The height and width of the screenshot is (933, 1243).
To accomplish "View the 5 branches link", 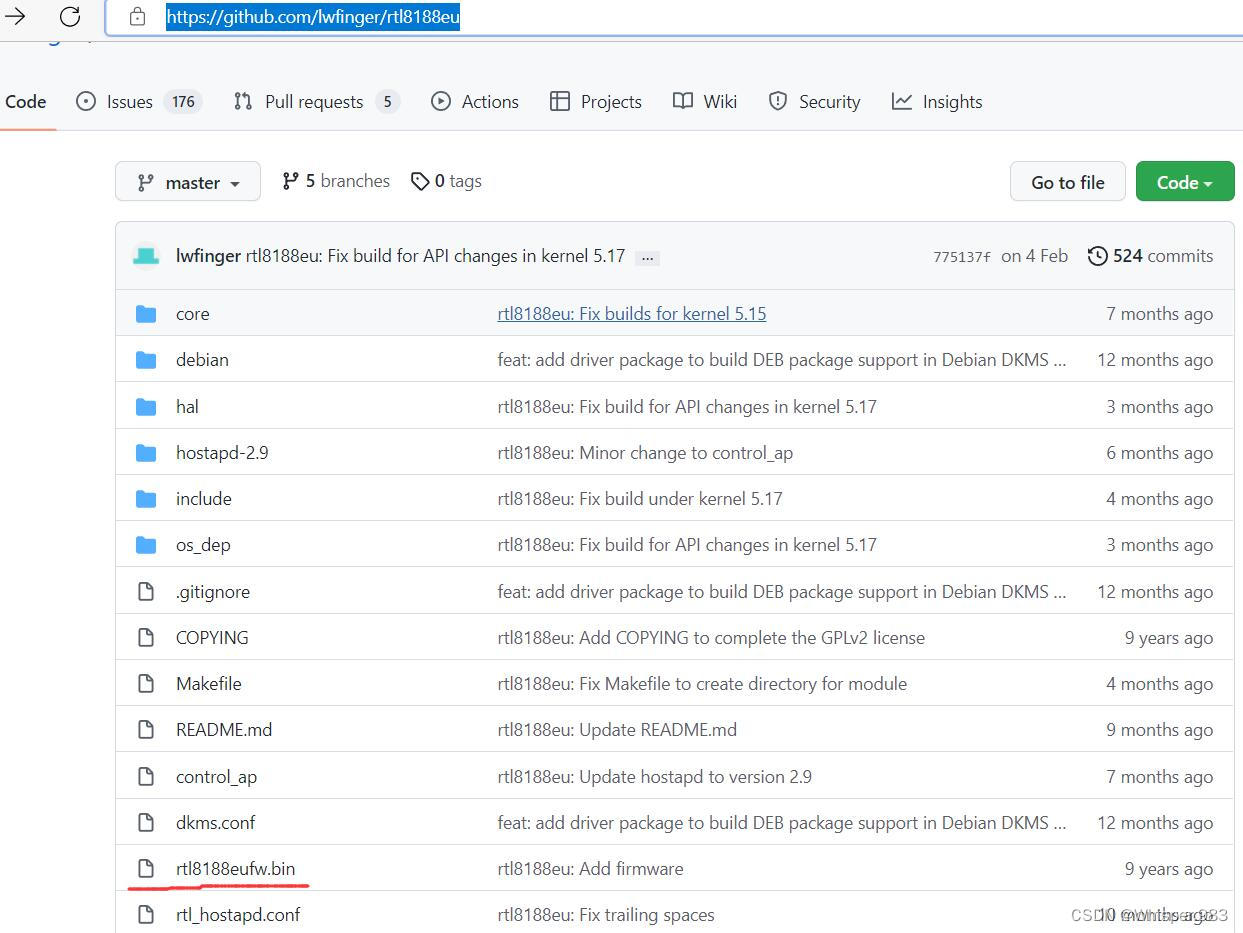I will [336, 181].
